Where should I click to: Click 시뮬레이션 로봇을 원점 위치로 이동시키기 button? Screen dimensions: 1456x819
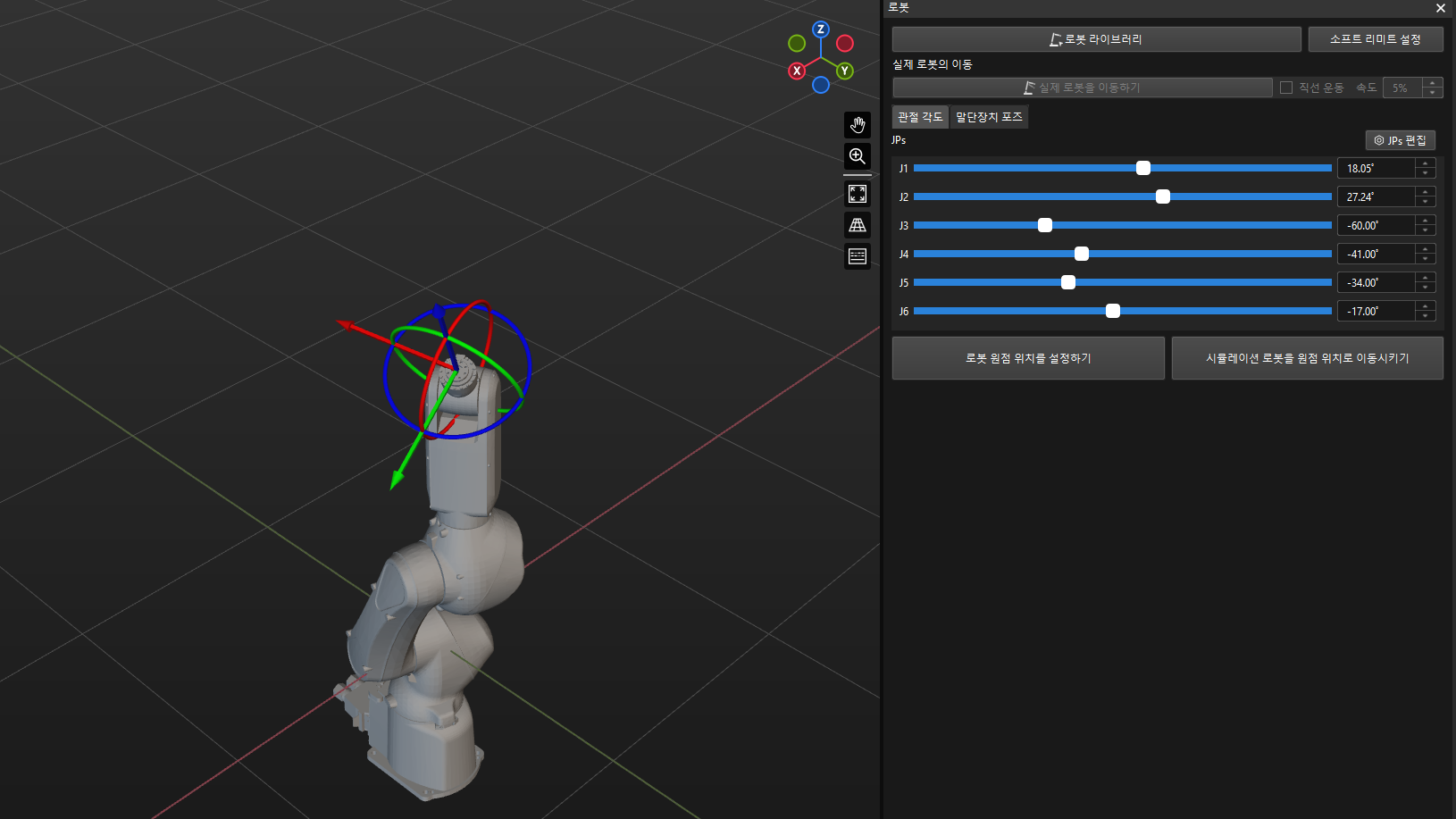point(1308,358)
